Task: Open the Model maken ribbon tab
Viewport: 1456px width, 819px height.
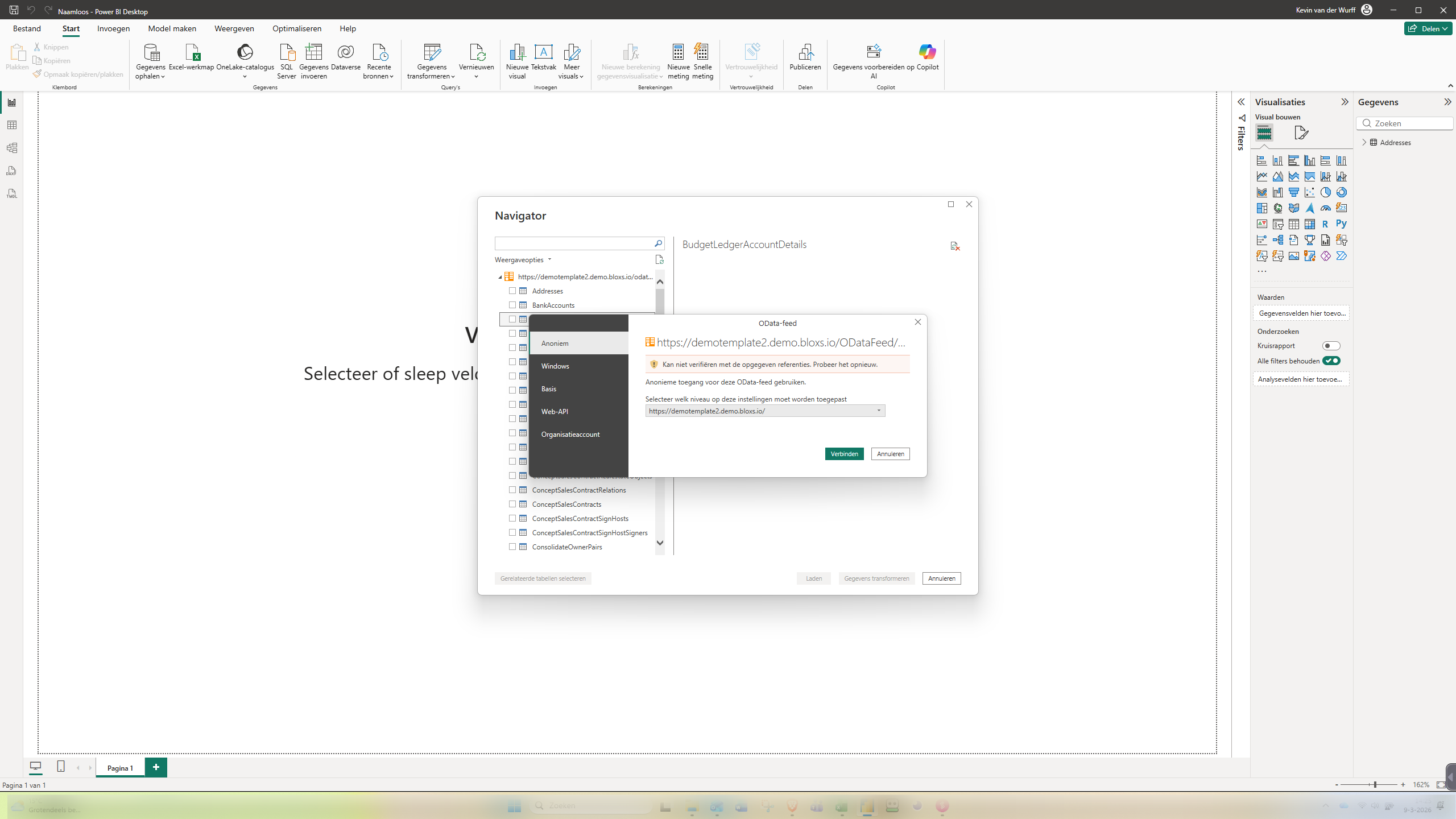Action: tap(172, 28)
